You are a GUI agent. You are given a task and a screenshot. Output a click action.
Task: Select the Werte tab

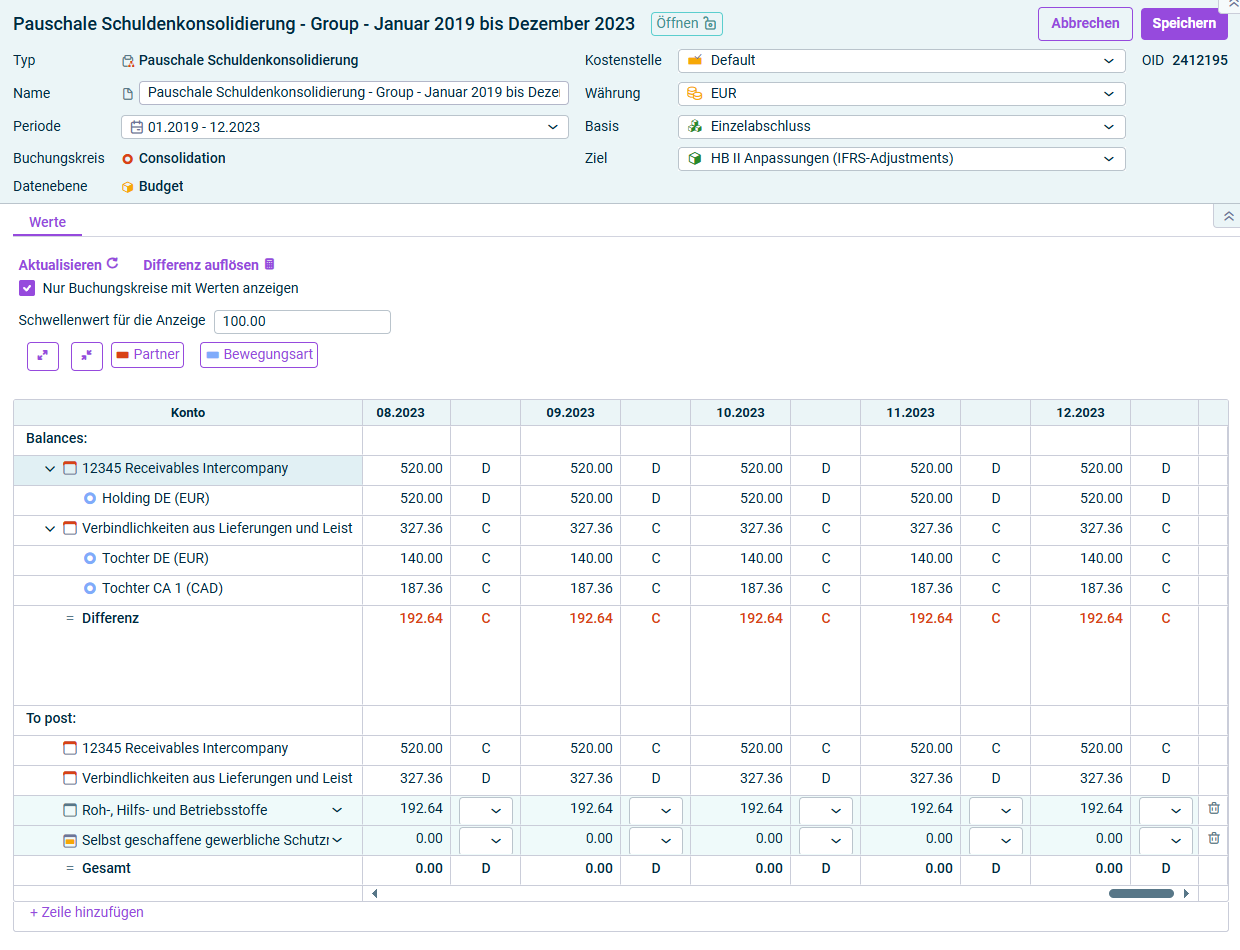click(48, 222)
